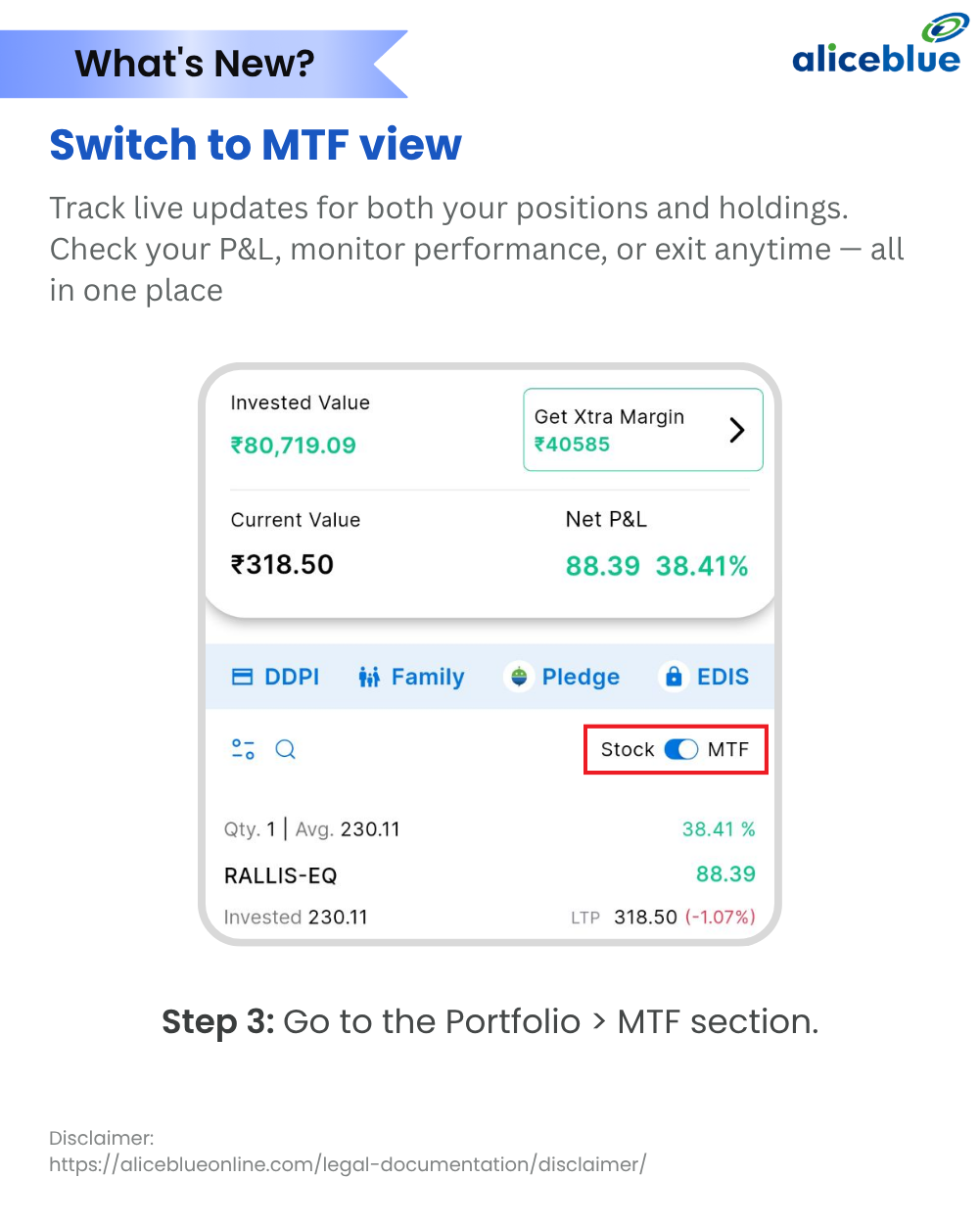
Task: Switch to the Pledge tab
Action: click(562, 677)
